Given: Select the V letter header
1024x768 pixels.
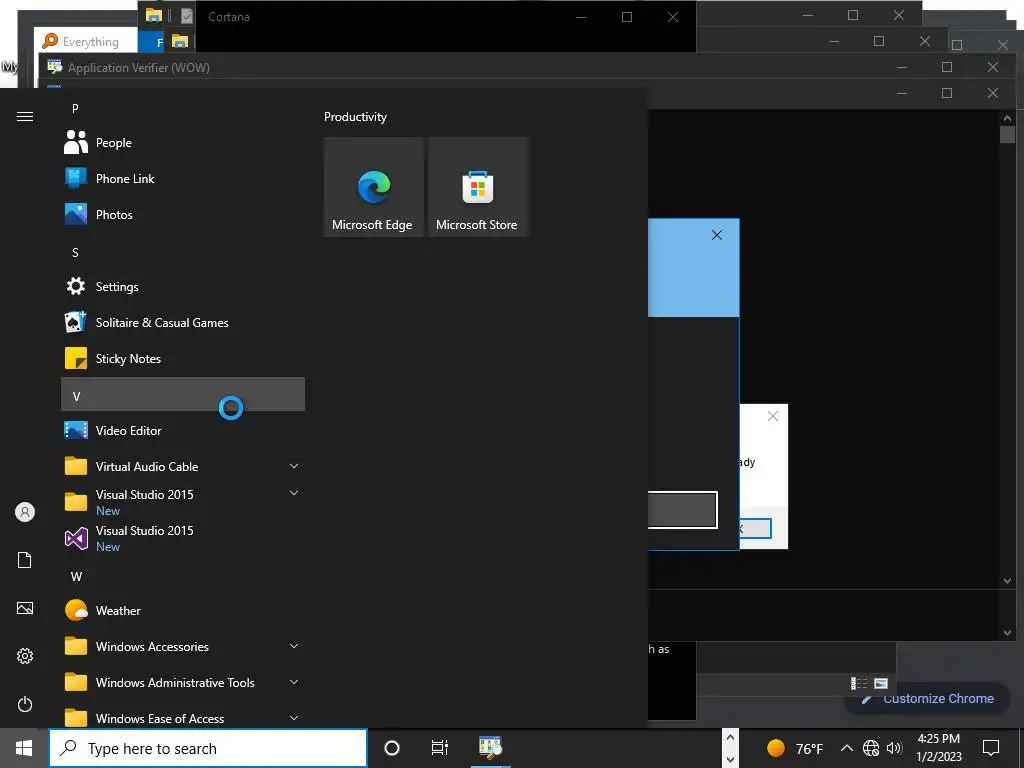Looking at the screenshot, I should coord(183,394).
